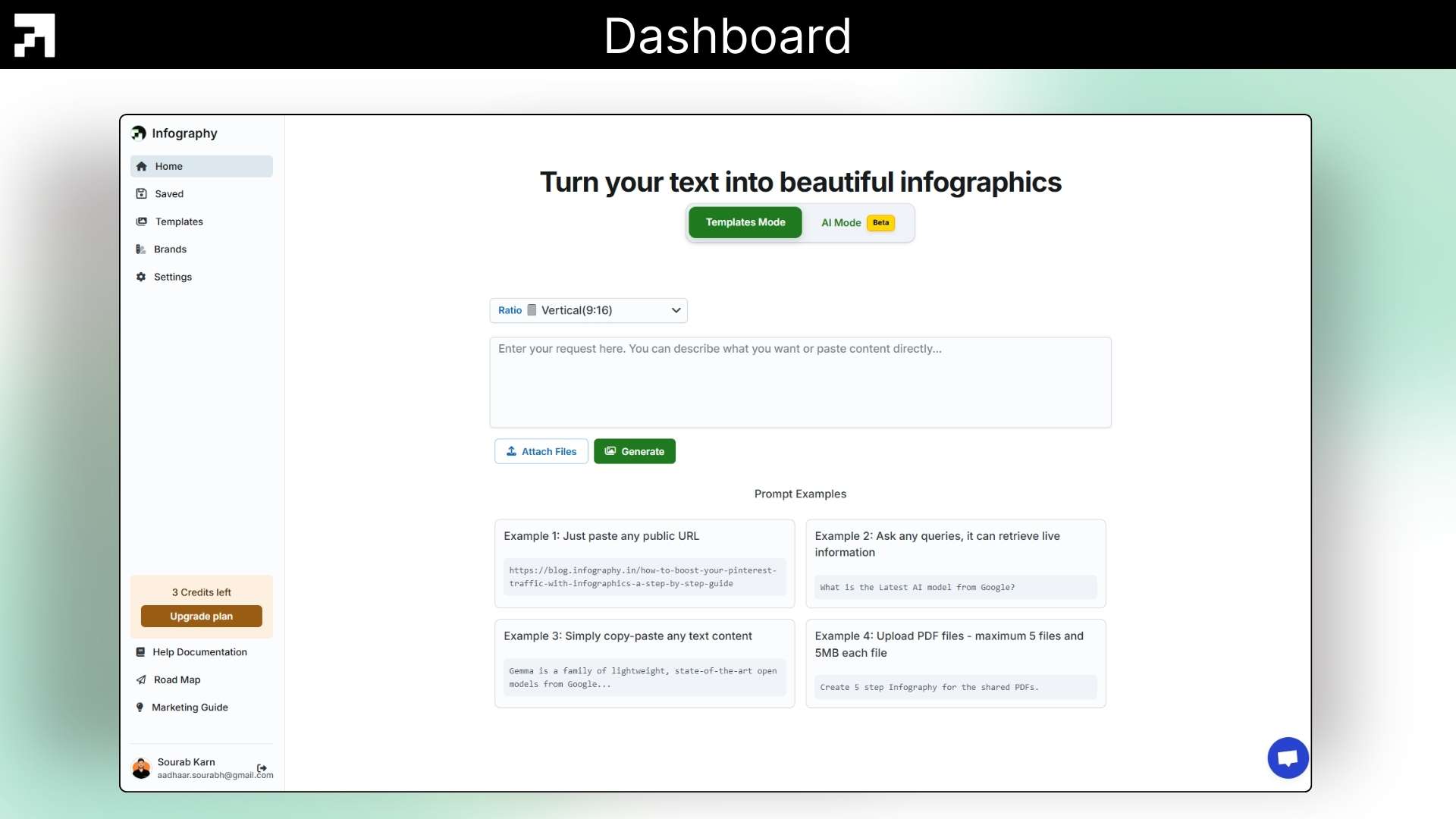This screenshot has width=1456, height=819.
Task: Open the chat support bubble
Action: [x=1287, y=758]
